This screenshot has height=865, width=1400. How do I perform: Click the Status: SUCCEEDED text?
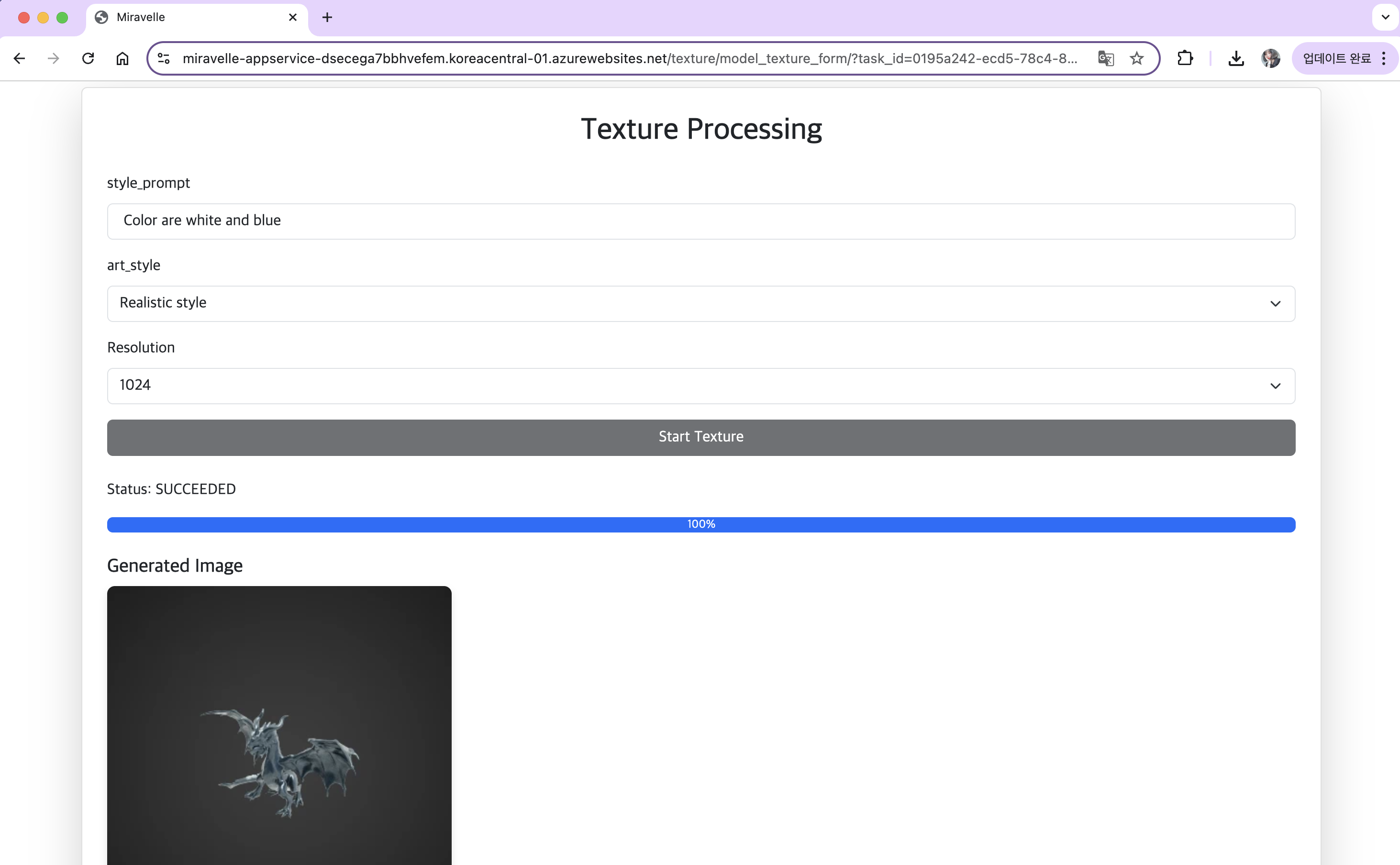(x=171, y=489)
